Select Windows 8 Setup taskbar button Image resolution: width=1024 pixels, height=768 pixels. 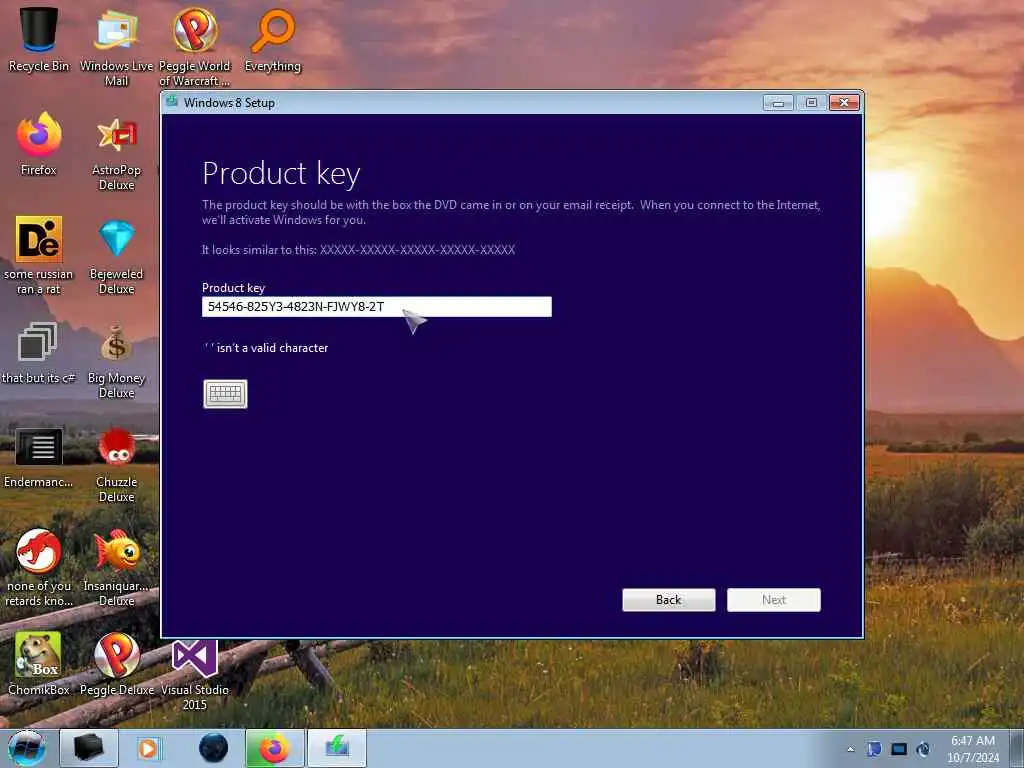click(x=337, y=748)
